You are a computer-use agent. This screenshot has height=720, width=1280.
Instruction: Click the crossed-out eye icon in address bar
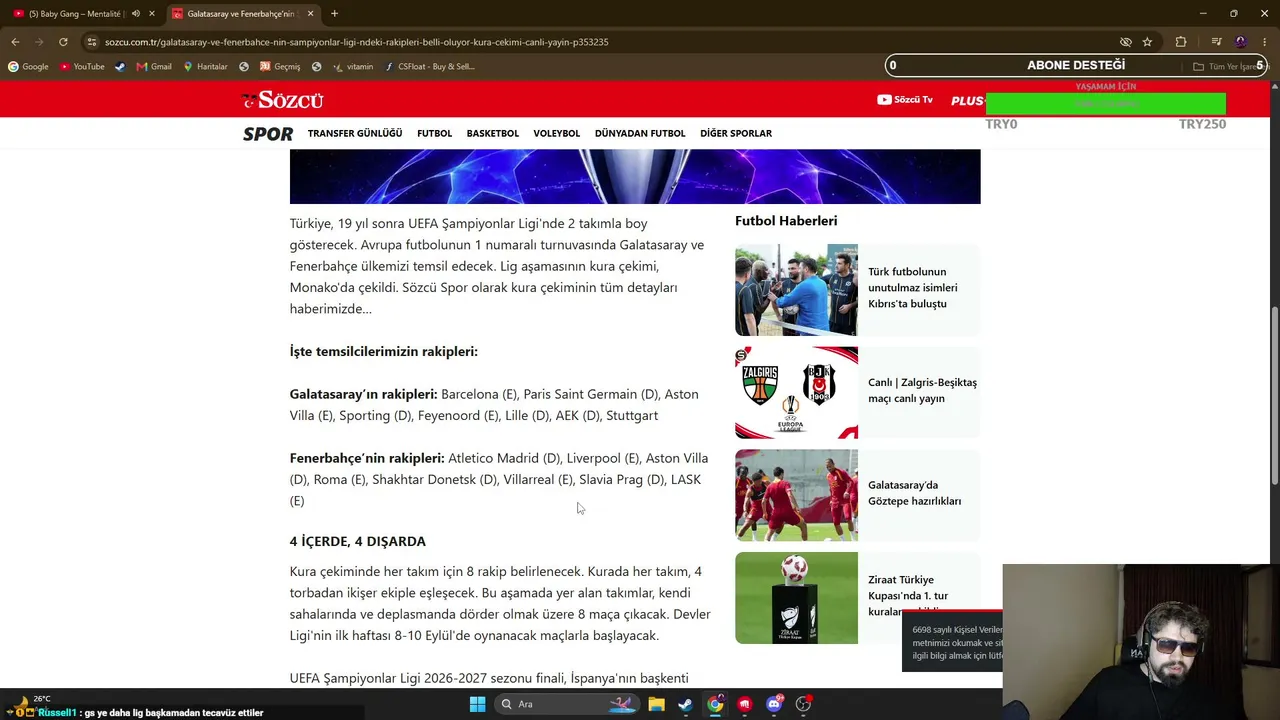(1126, 42)
